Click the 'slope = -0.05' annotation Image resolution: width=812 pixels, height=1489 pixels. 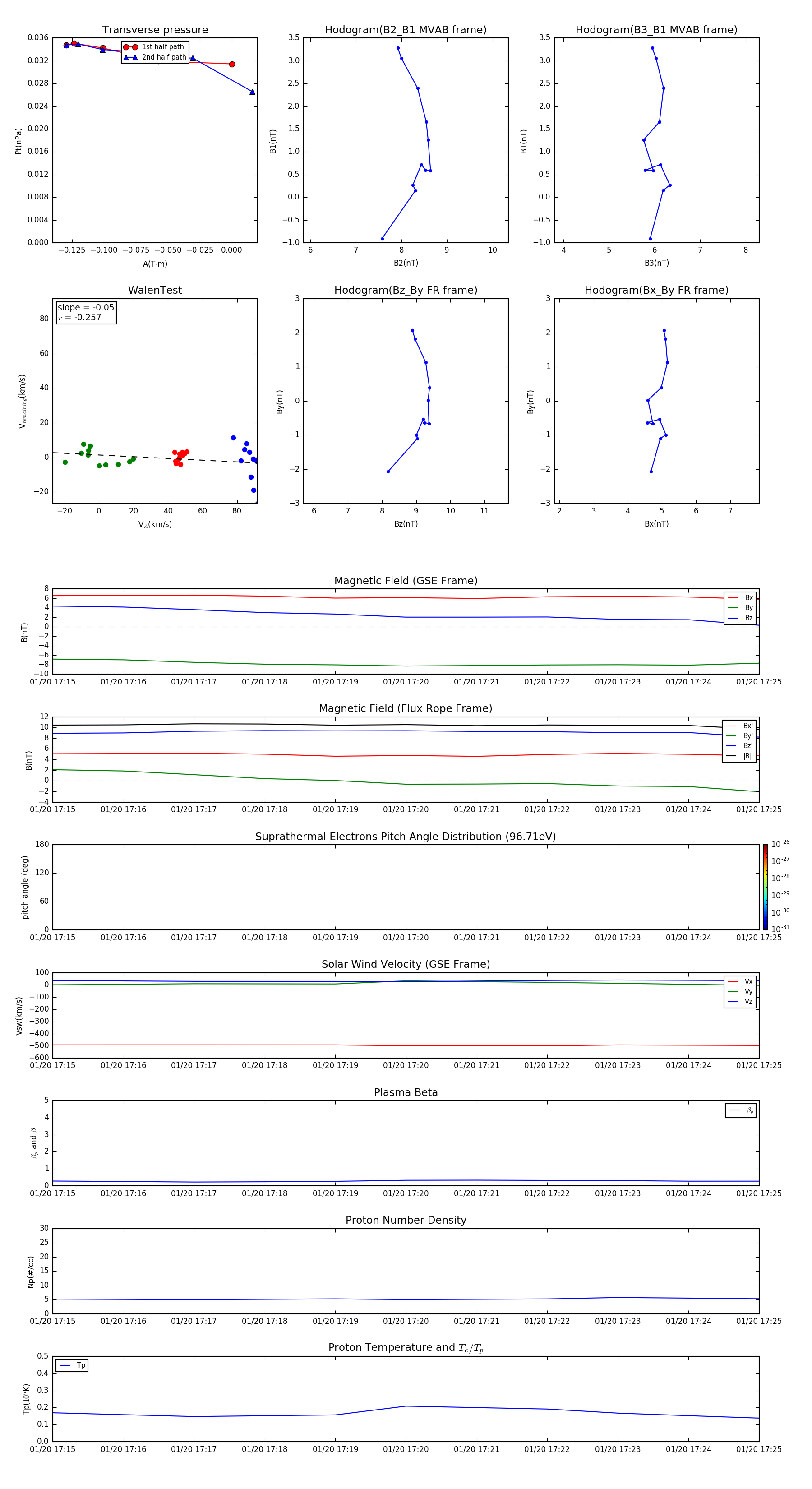[x=86, y=308]
